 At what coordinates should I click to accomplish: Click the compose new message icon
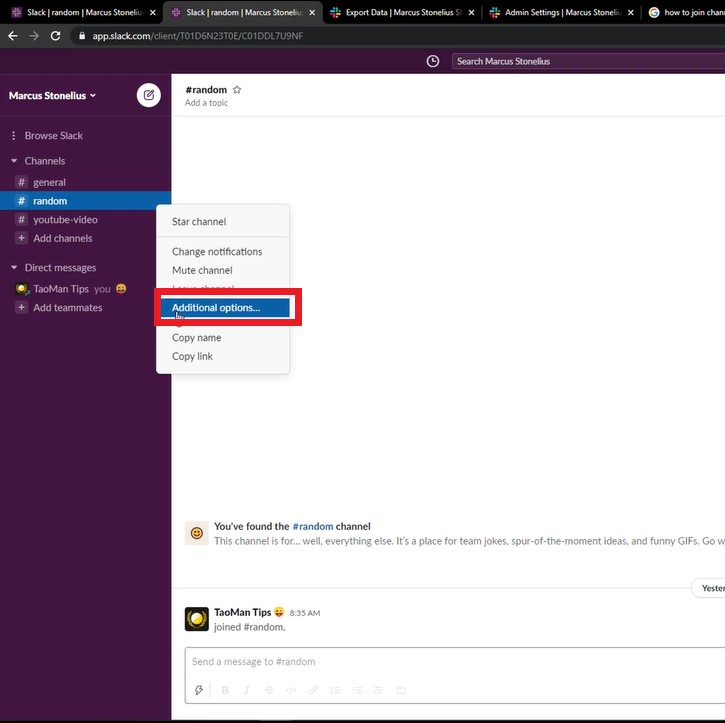(148, 95)
